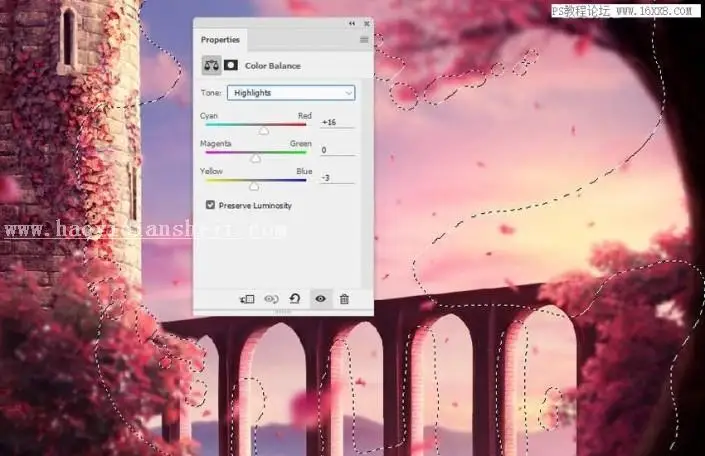Click the Cyan-Red slider handle
The height and width of the screenshot is (456, 705).
[264, 130]
